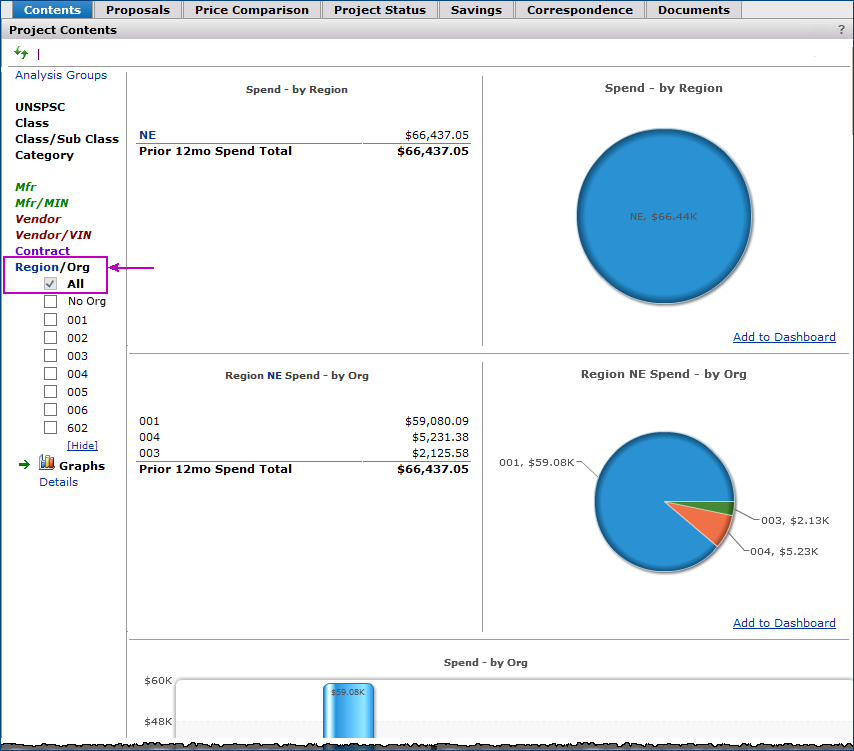Viewport: 854px width, 751px height.
Task: Click the green refresh arrows icon
Action: coord(20,53)
